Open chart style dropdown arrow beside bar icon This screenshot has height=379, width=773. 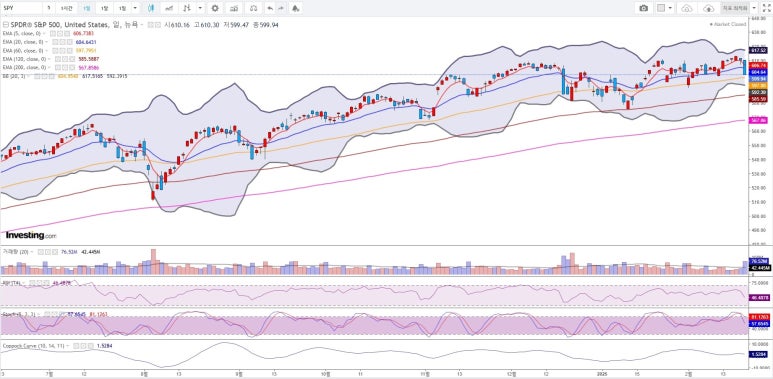pyautogui.click(x=200, y=8)
